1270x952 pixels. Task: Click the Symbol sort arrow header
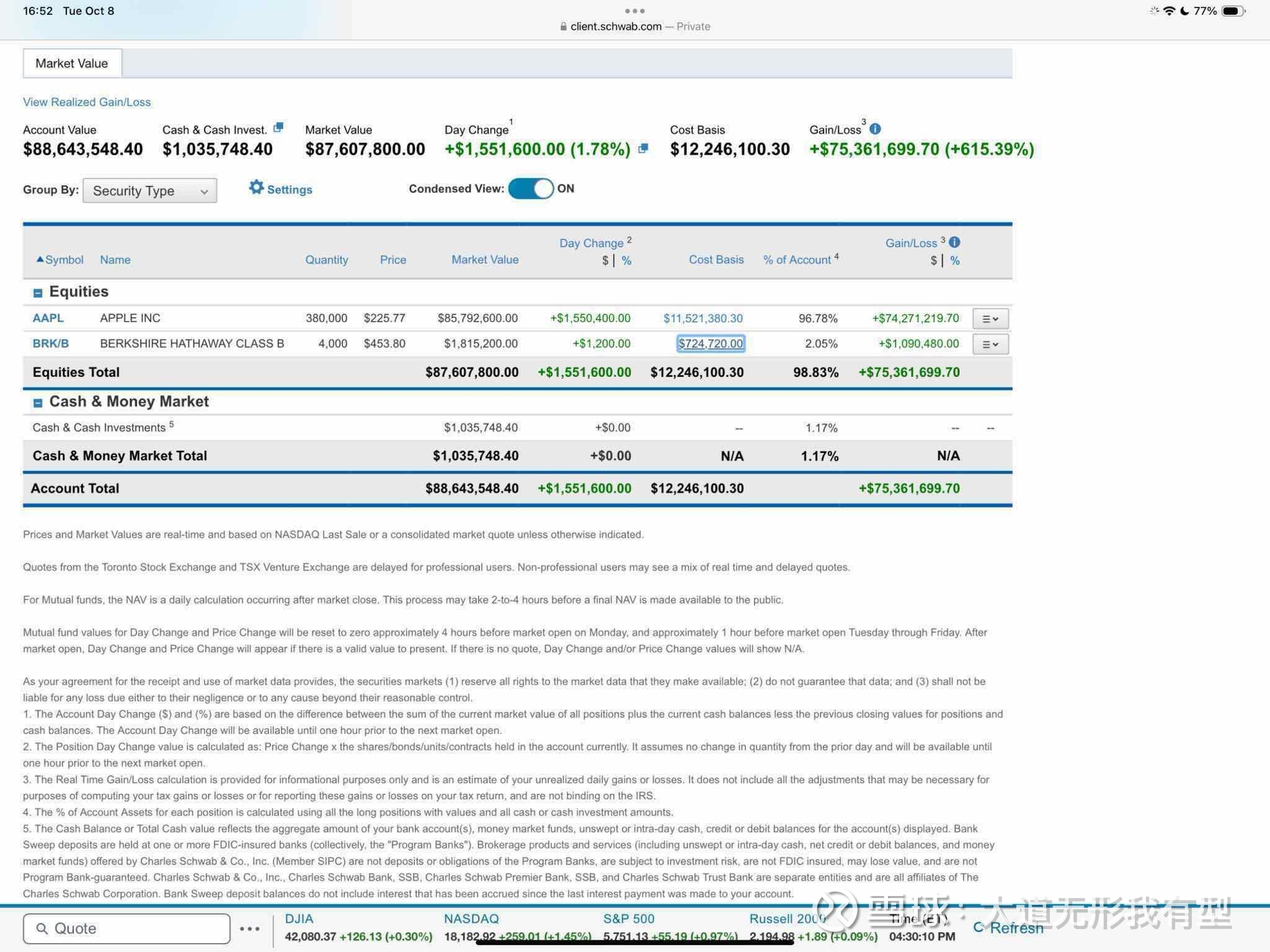(60, 260)
